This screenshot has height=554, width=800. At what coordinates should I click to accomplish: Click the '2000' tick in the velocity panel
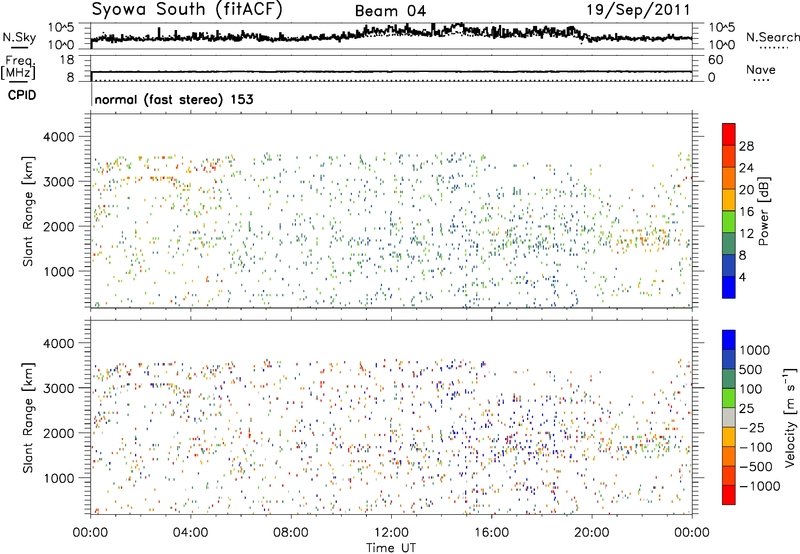pyautogui.click(x=58, y=433)
